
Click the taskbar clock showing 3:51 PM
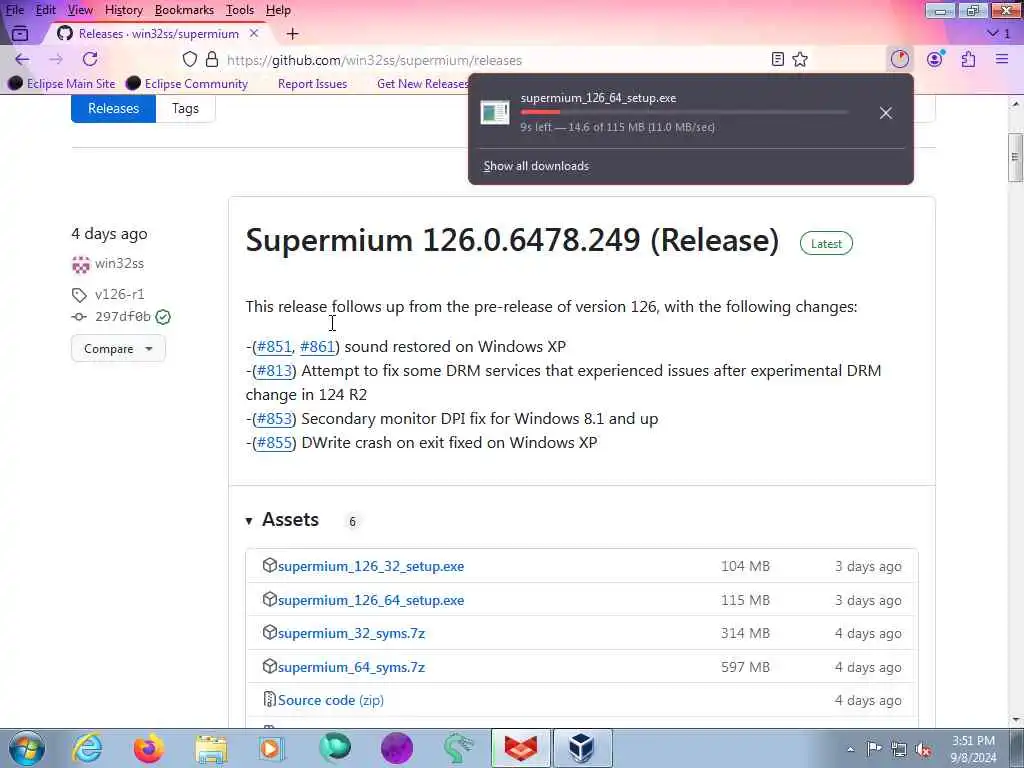pyautogui.click(x=973, y=749)
